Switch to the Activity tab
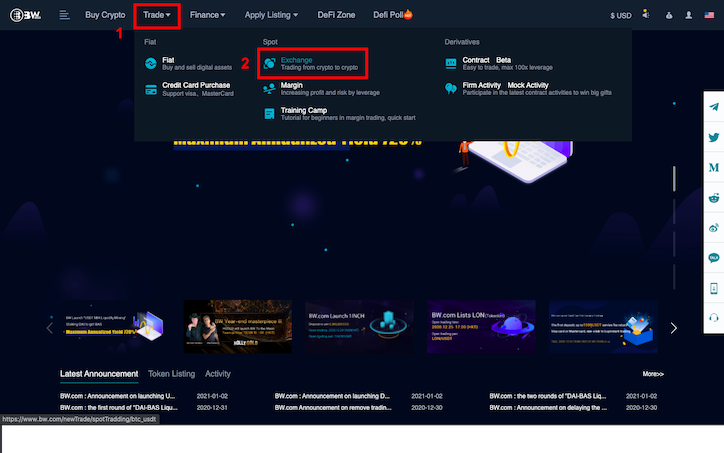 [217, 374]
